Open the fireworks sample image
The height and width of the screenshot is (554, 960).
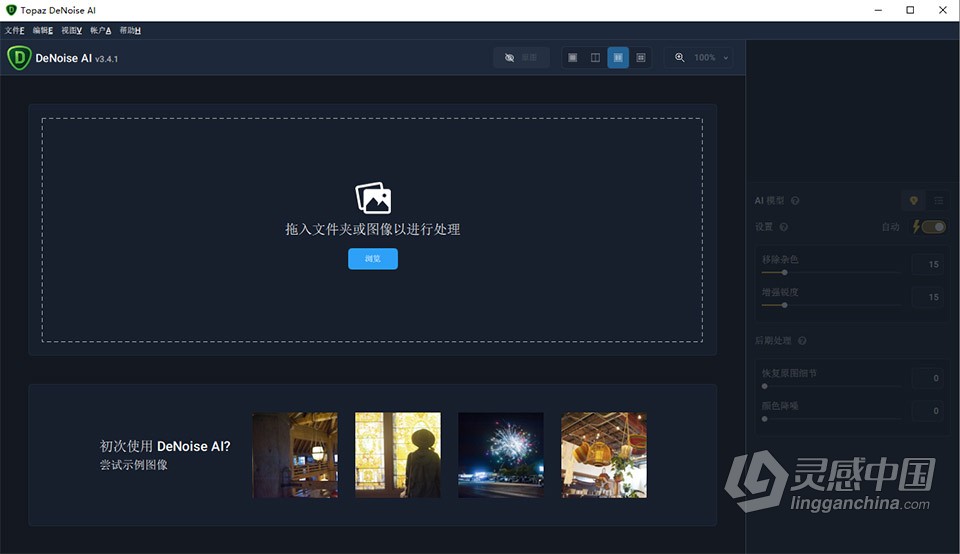click(x=501, y=455)
